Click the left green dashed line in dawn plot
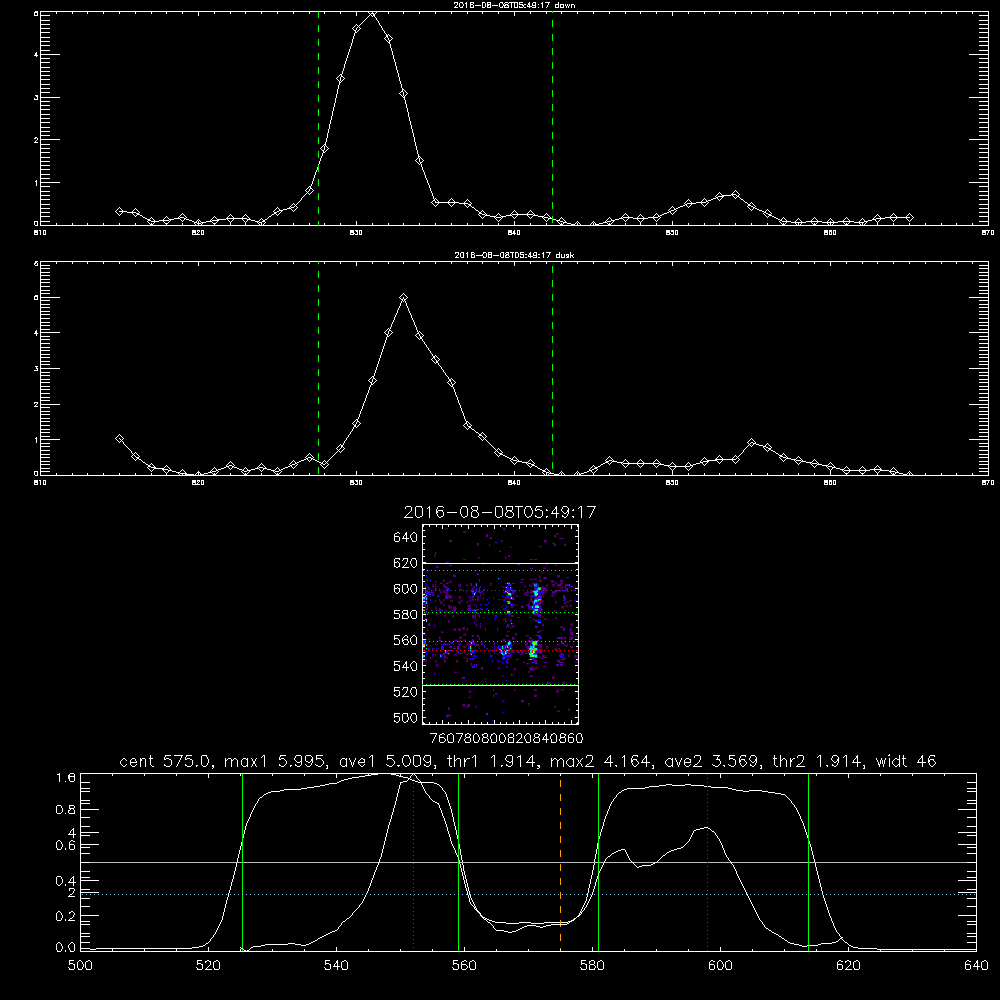The width and height of the screenshot is (1000, 1000). [318, 121]
